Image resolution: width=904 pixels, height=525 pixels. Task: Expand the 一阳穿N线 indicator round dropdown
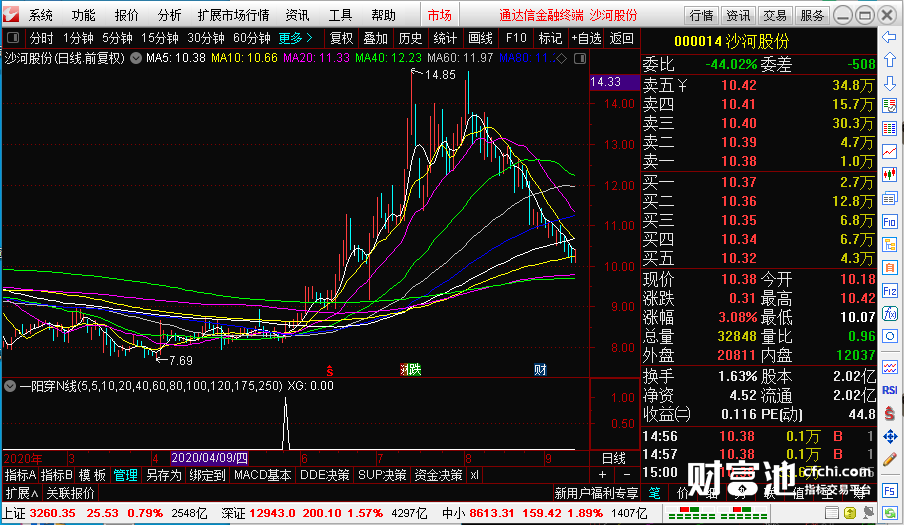(x=10, y=386)
